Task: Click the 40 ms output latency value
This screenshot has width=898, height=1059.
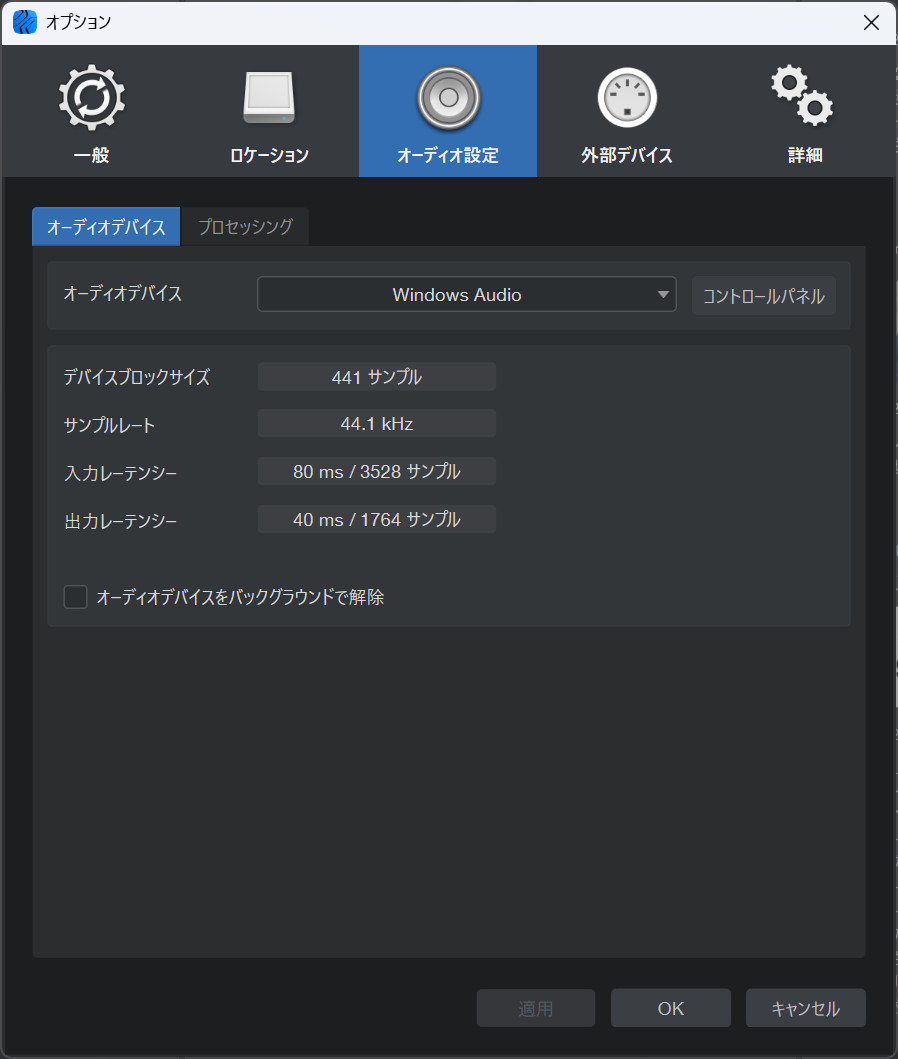Action: (376, 520)
